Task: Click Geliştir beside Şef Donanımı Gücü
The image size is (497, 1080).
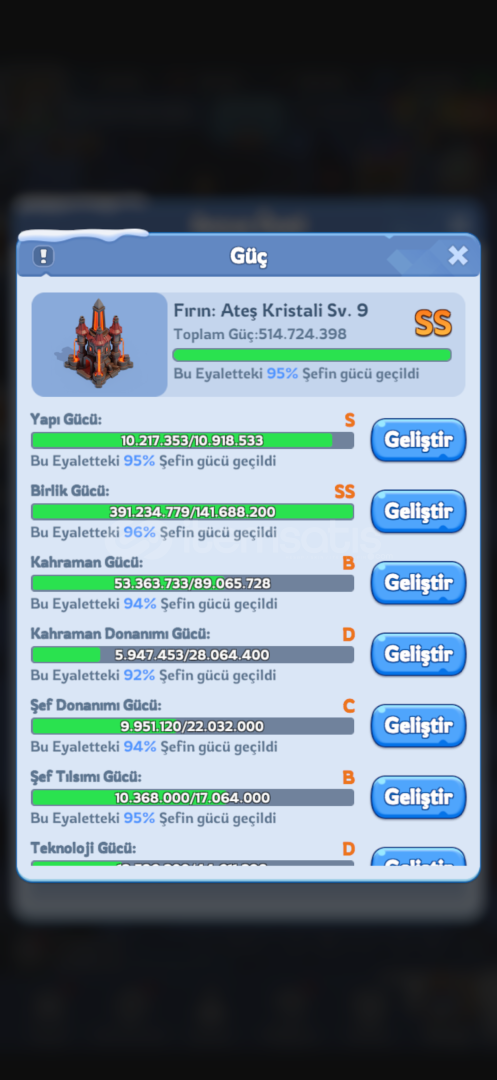Action: click(419, 725)
